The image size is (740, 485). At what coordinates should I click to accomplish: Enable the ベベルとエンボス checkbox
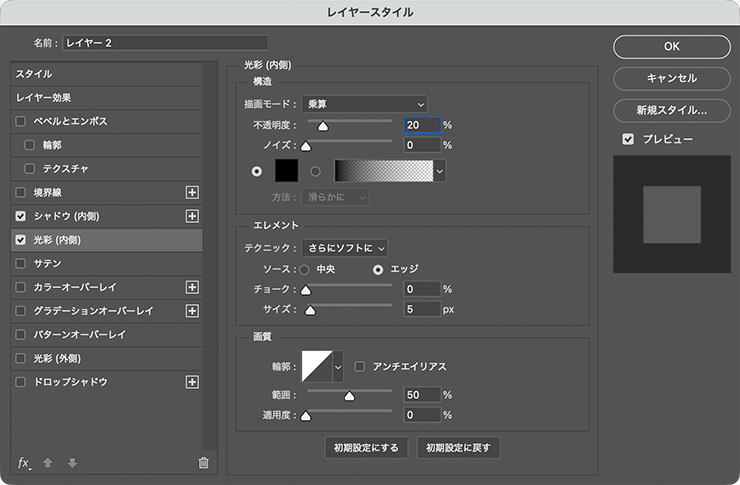[21, 121]
